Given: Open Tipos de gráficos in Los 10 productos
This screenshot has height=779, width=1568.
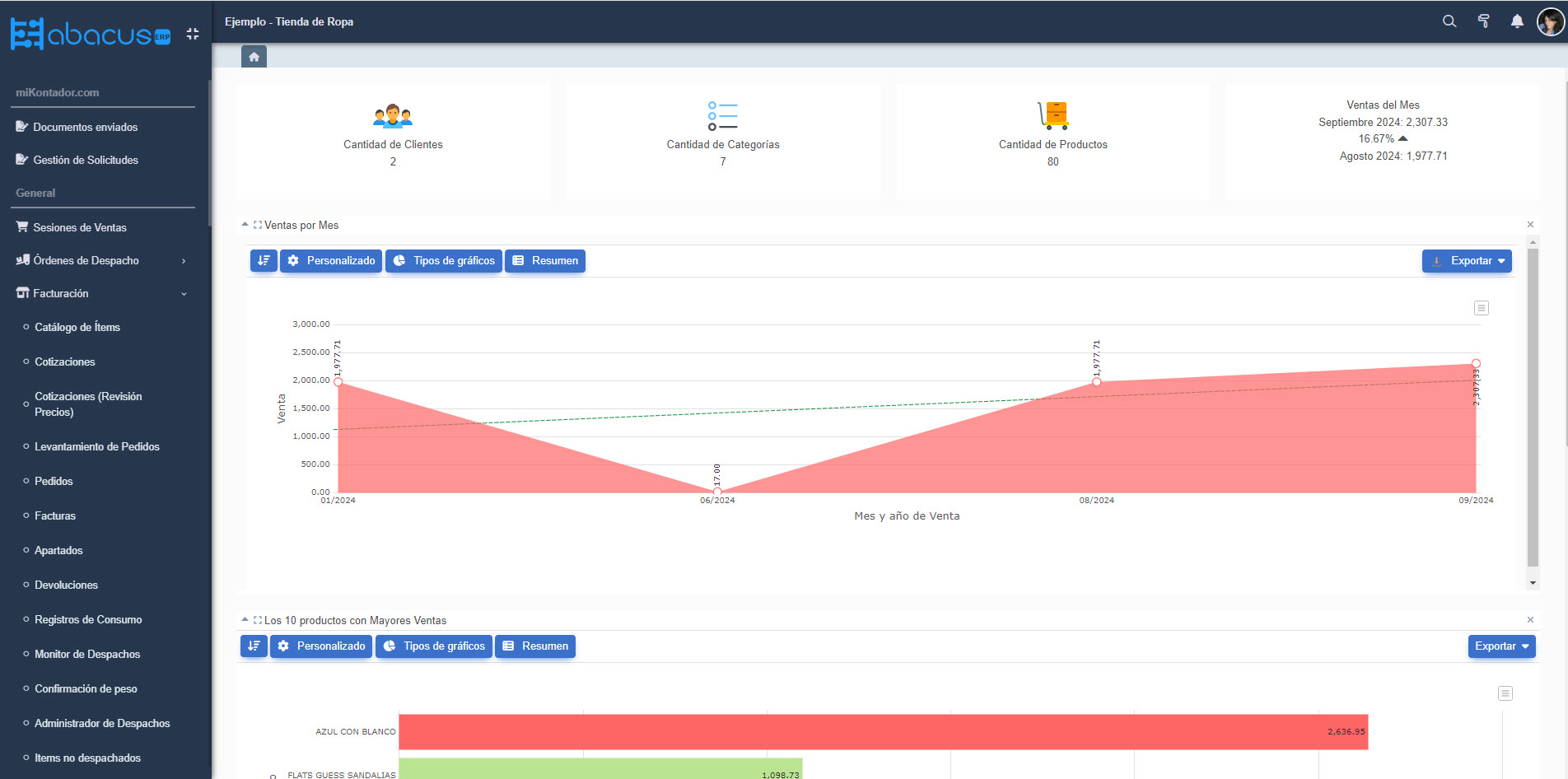Looking at the screenshot, I should click(x=434, y=646).
